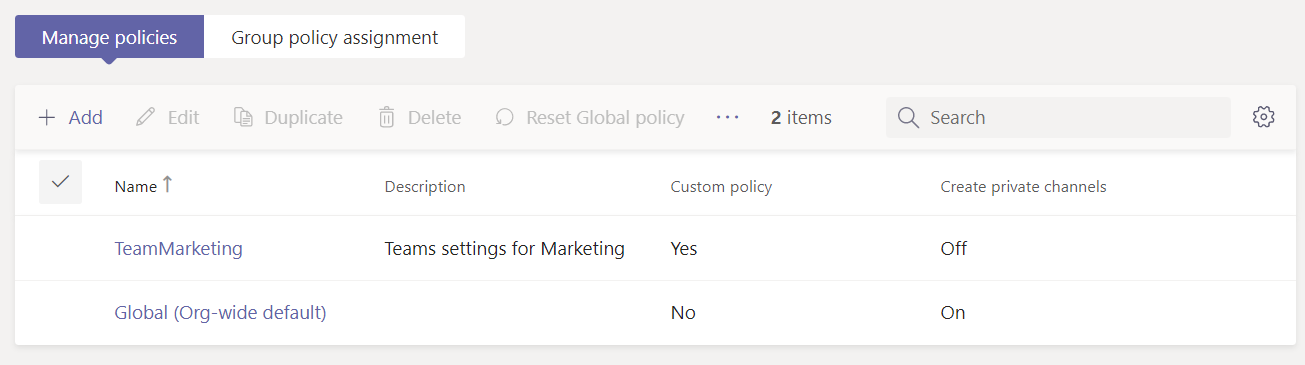Viewport: 1305px width, 365px height.
Task: Click the 'Off' private channels value
Action: [x=954, y=248]
